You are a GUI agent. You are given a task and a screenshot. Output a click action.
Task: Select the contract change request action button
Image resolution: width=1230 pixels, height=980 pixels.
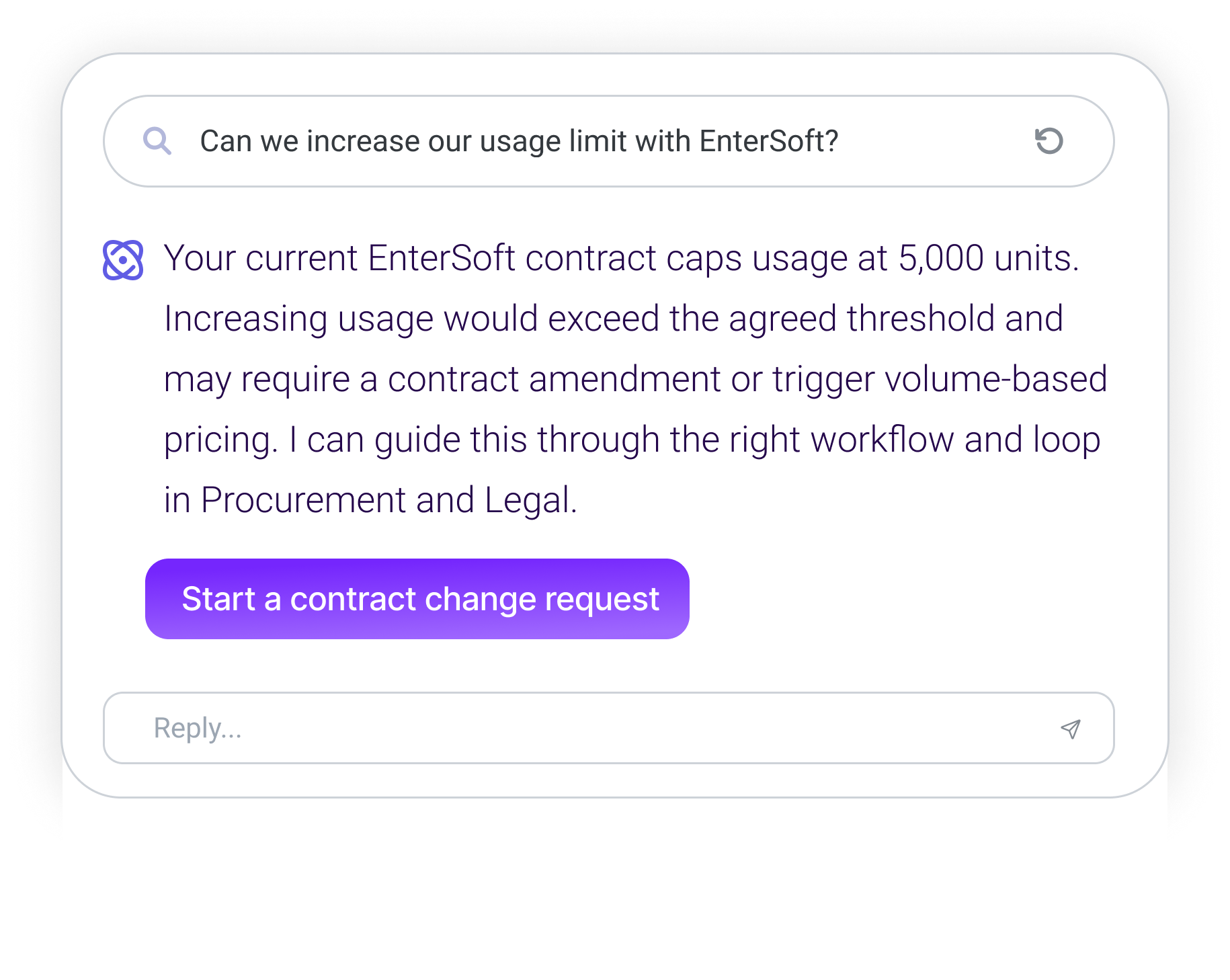click(417, 599)
